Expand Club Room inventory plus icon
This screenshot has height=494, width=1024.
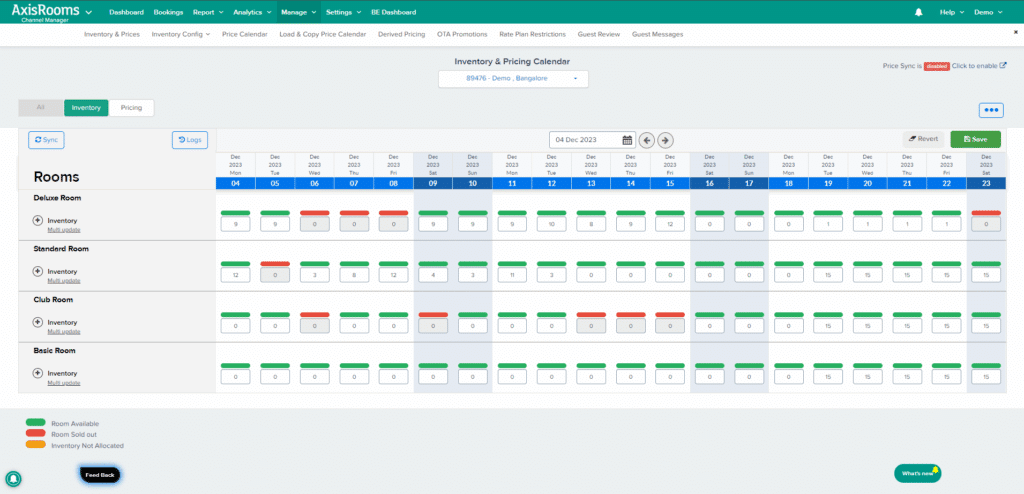(38, 322)
